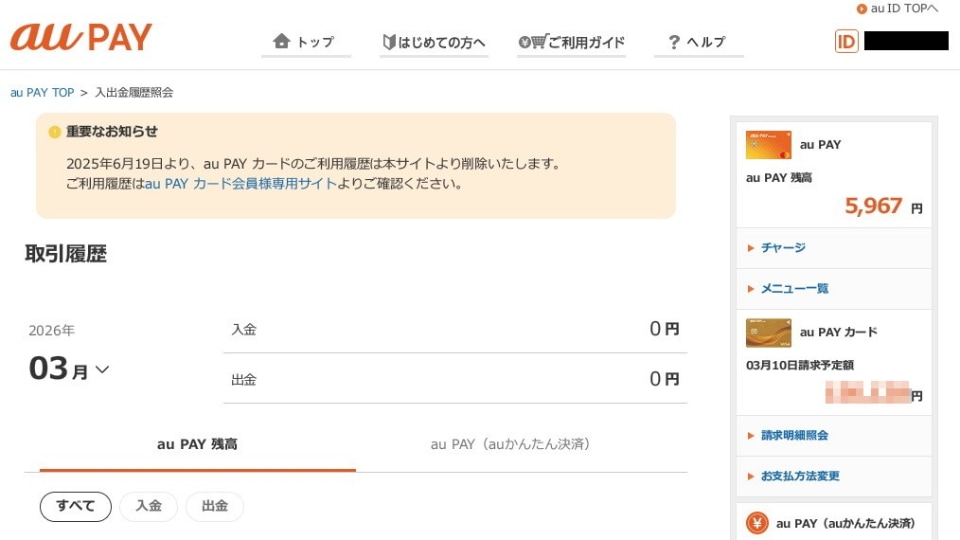Click the question mark help icon
Screen dimensions: 960x540
tap(674, 42)
